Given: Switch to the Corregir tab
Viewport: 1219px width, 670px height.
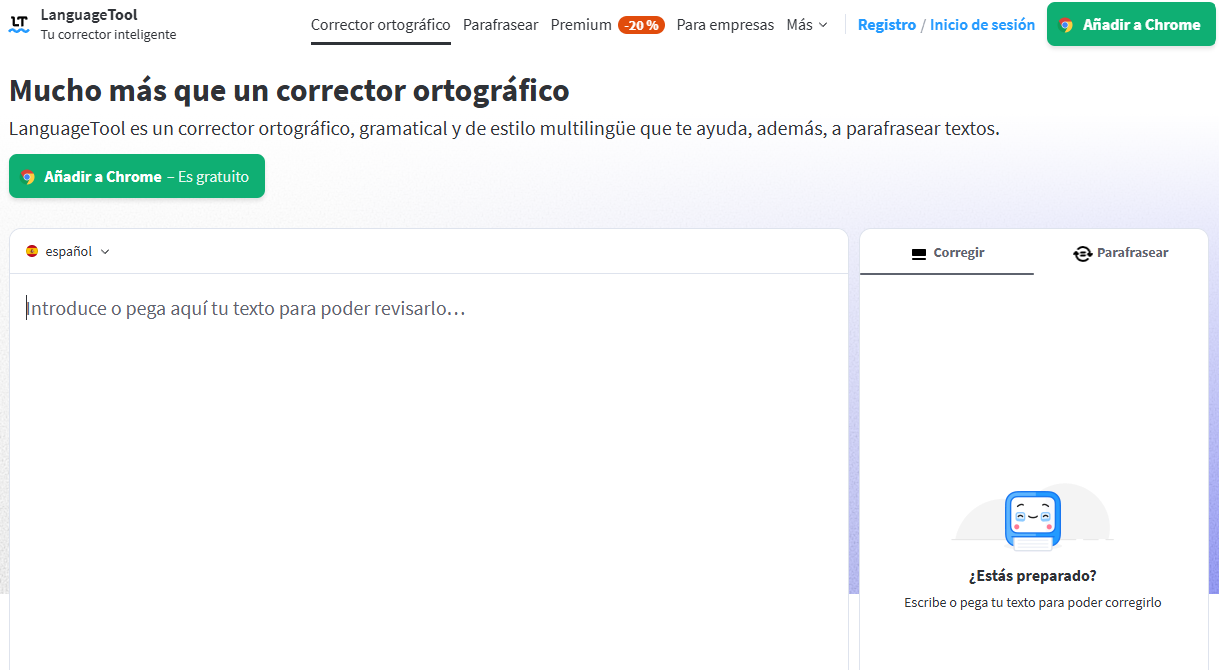Looking at the screenshot, I should tap(947, 253).
